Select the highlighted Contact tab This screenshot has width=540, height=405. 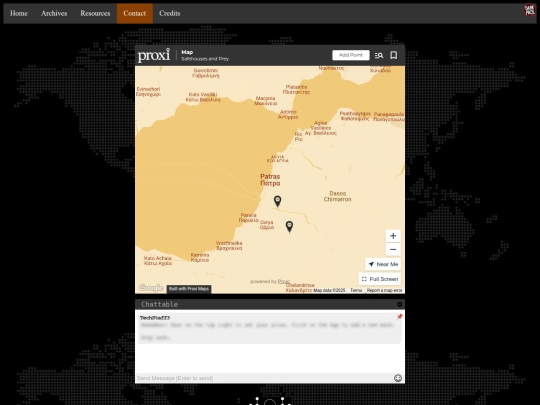coord(135,13)
